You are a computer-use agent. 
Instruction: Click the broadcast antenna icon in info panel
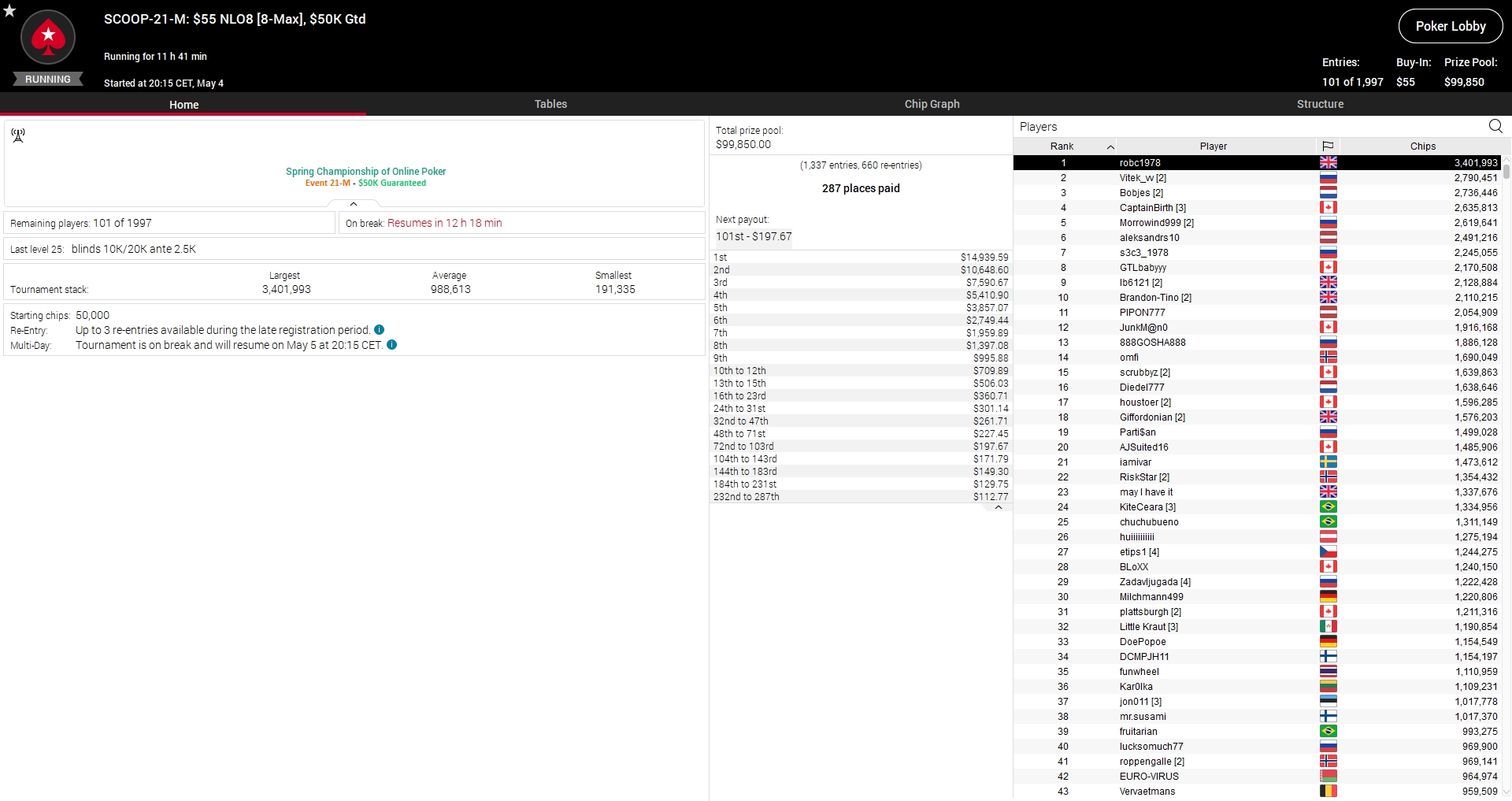(18, 135)
